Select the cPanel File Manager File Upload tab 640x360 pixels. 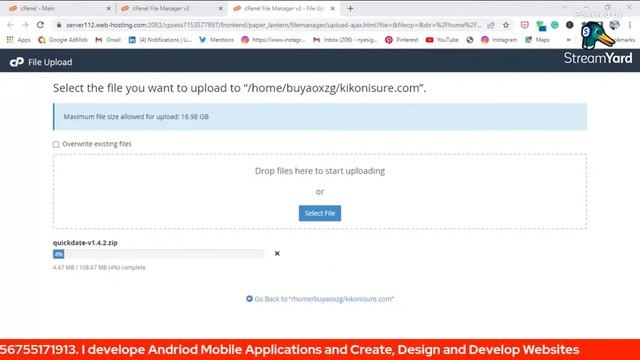pyautogui.click(x=284, y=8)
